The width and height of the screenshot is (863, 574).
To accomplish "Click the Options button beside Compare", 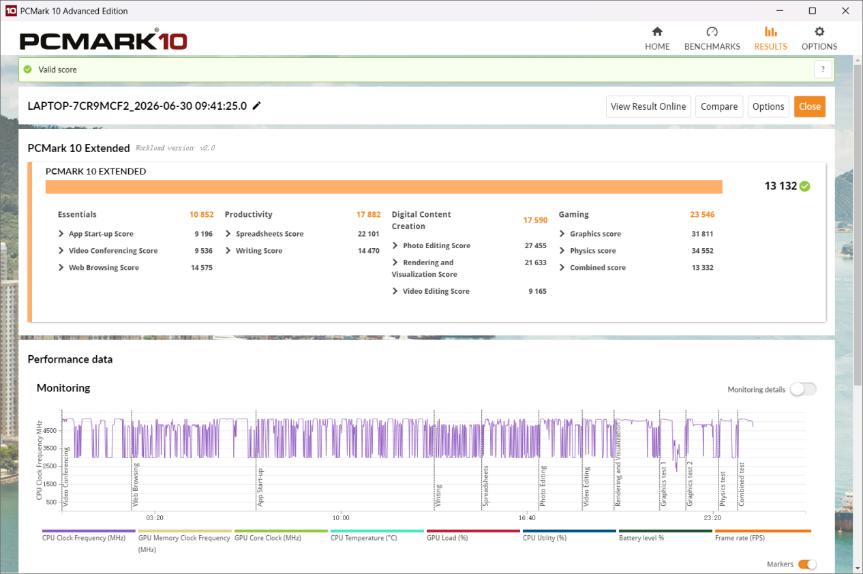I will (x=768, y=106).
